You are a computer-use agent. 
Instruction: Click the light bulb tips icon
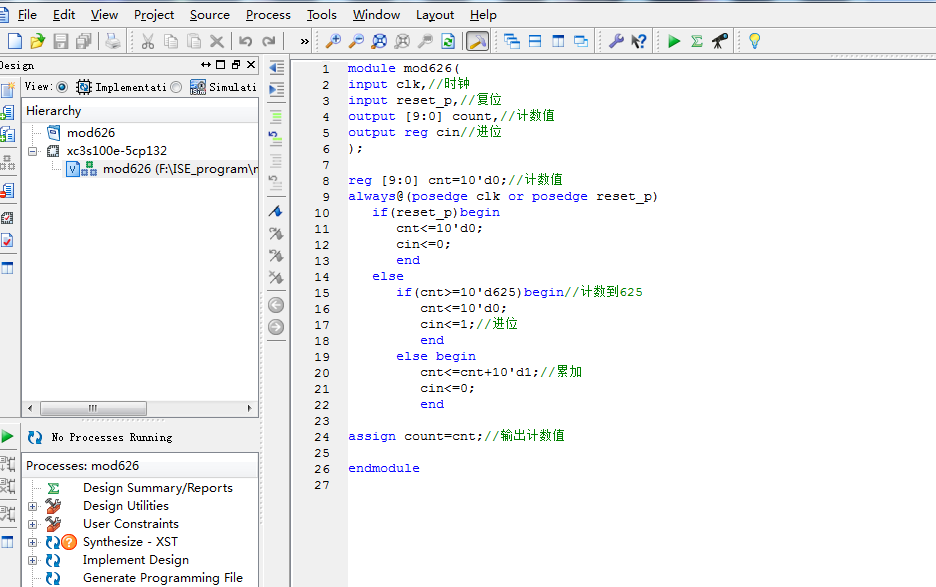click(x=755, y=41)
